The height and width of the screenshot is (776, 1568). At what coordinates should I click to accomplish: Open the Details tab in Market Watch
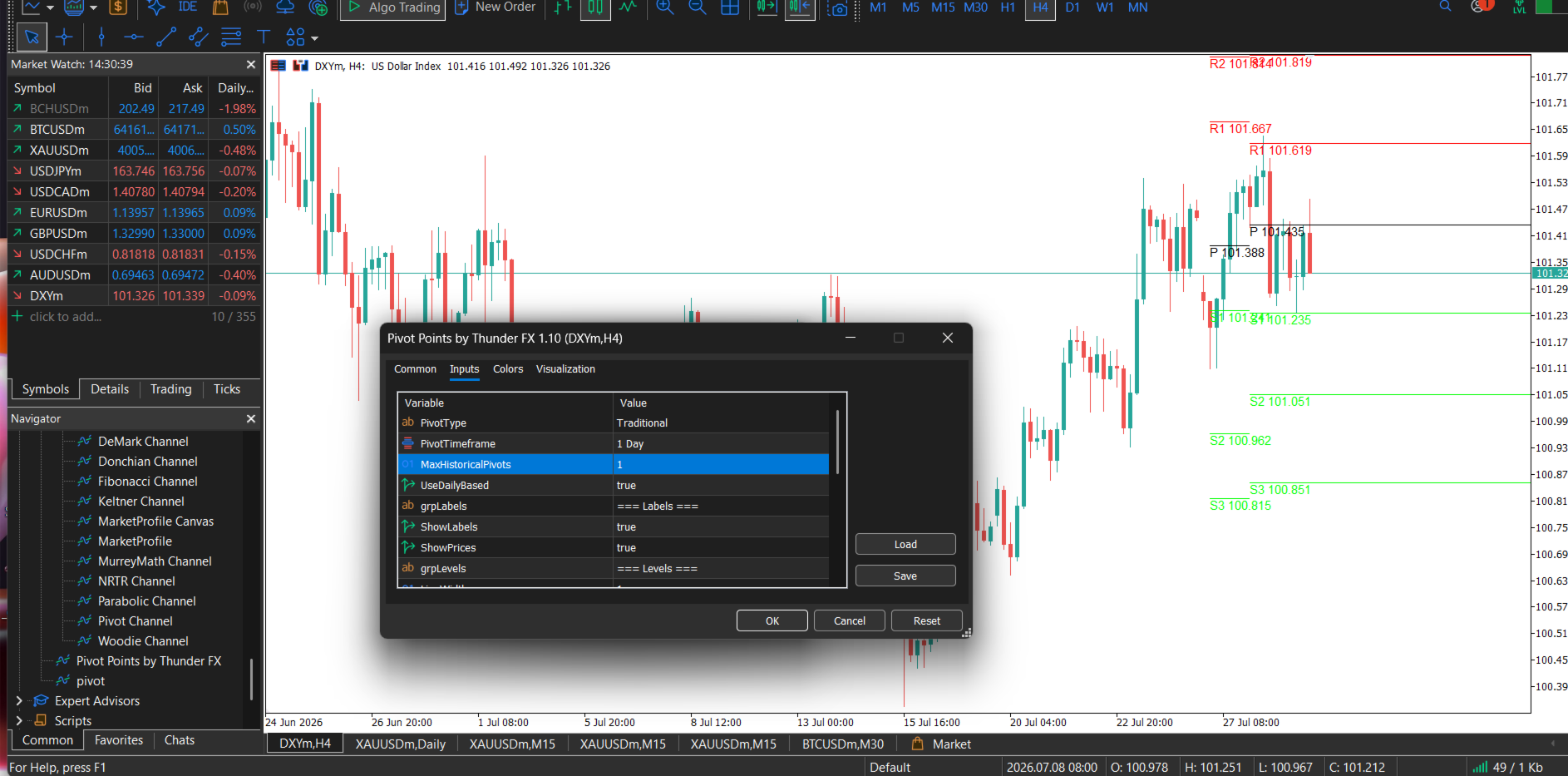110,389
